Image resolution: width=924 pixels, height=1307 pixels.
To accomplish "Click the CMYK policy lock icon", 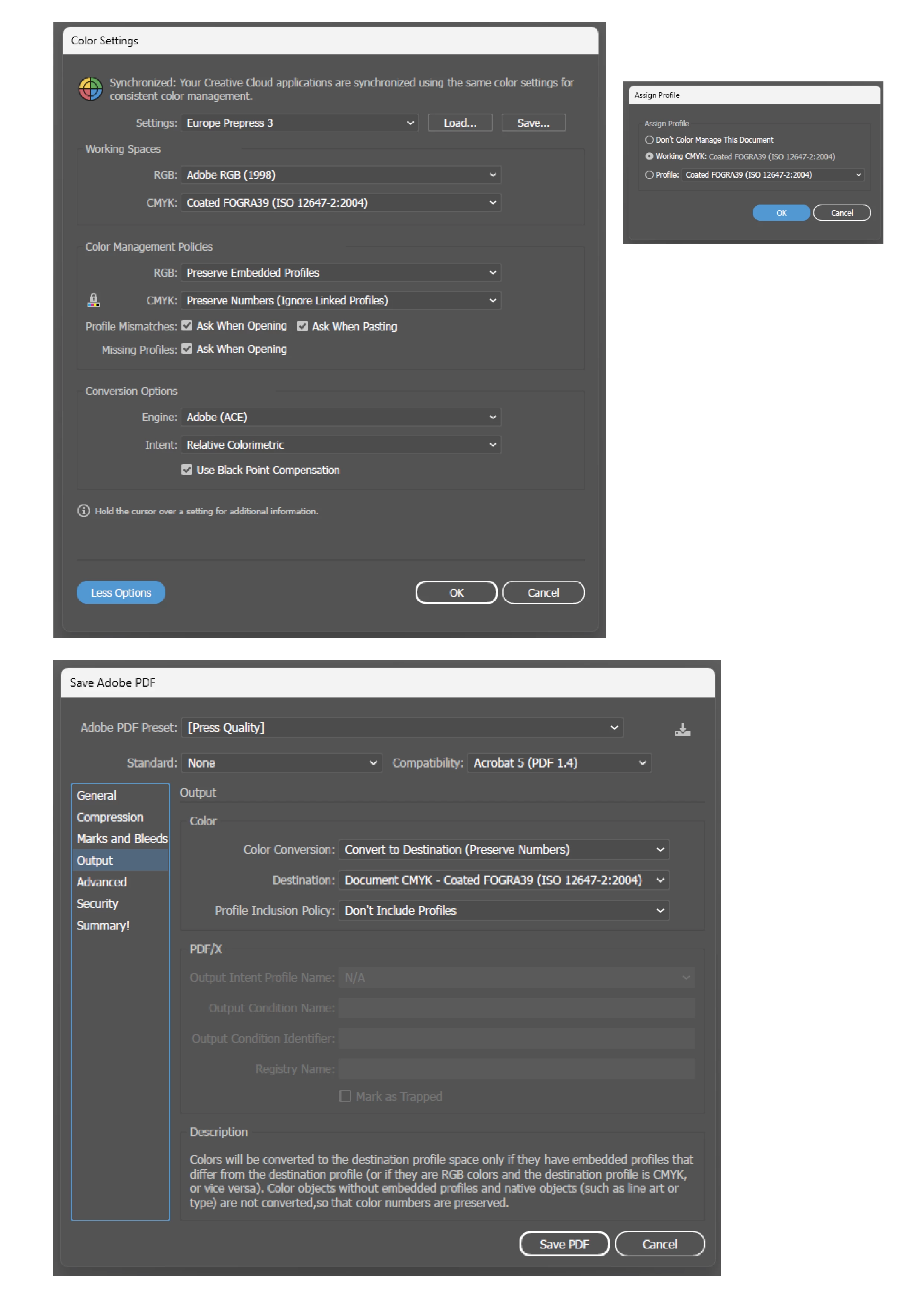I will (x=94, y=300).
